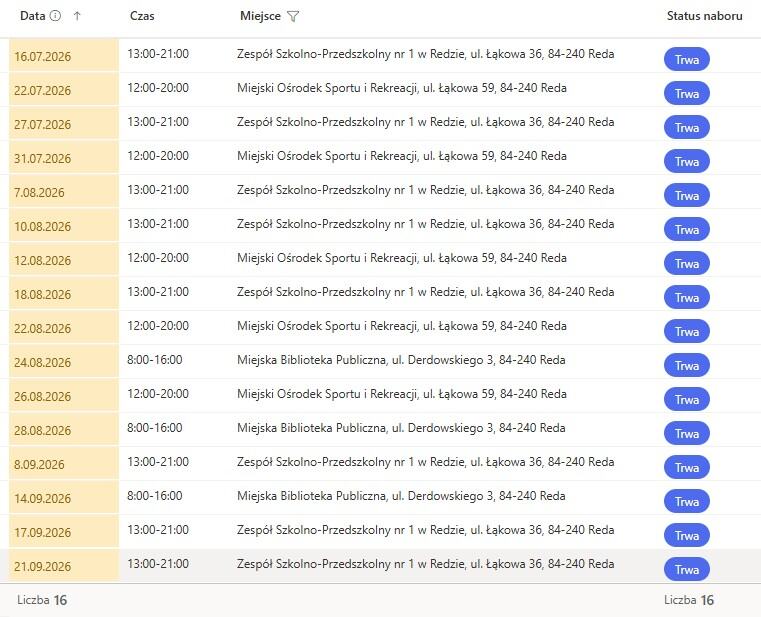Click the Miejska Biblioteka Publiczna entry for 28.08.2026
761x617 pixels.
[401, 428]
